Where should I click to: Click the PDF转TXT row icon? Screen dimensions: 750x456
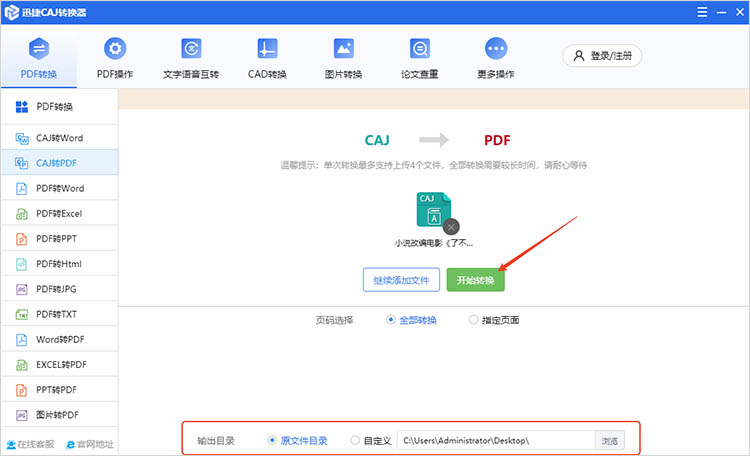pos(22,314)
